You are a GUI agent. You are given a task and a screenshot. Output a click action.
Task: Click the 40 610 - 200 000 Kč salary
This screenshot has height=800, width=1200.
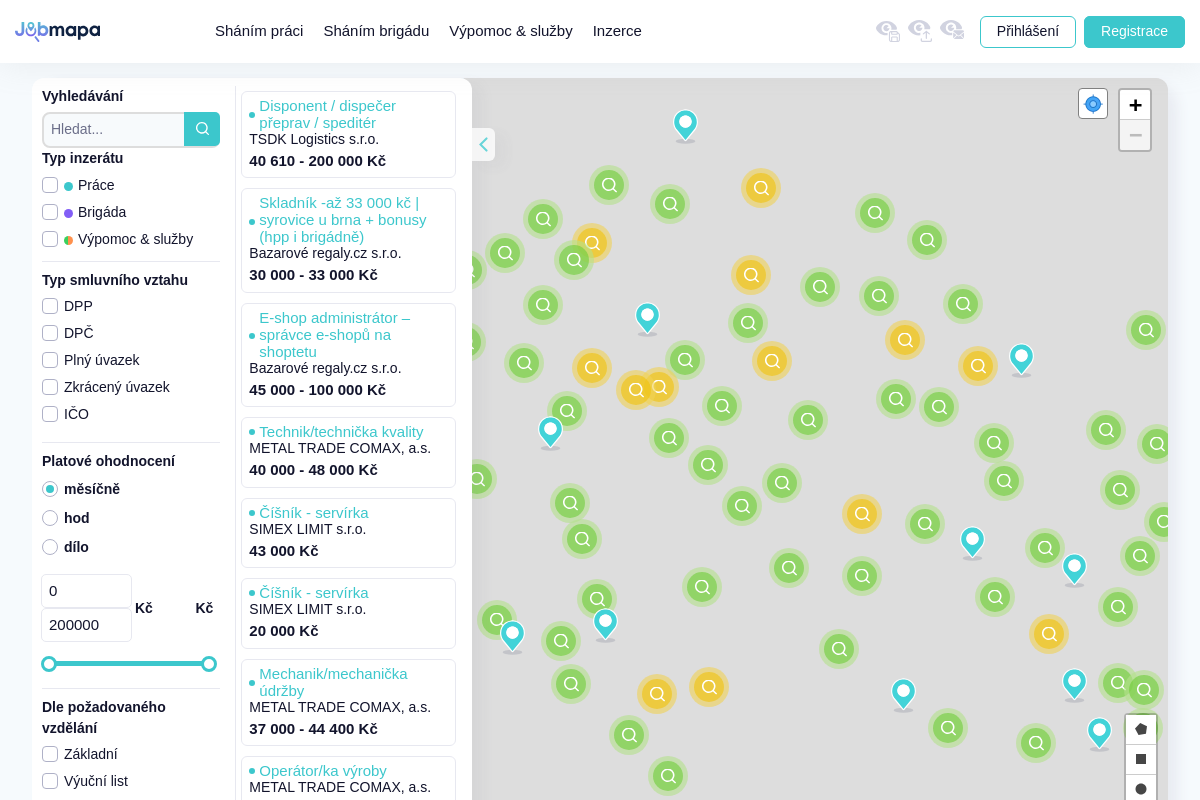317,161
